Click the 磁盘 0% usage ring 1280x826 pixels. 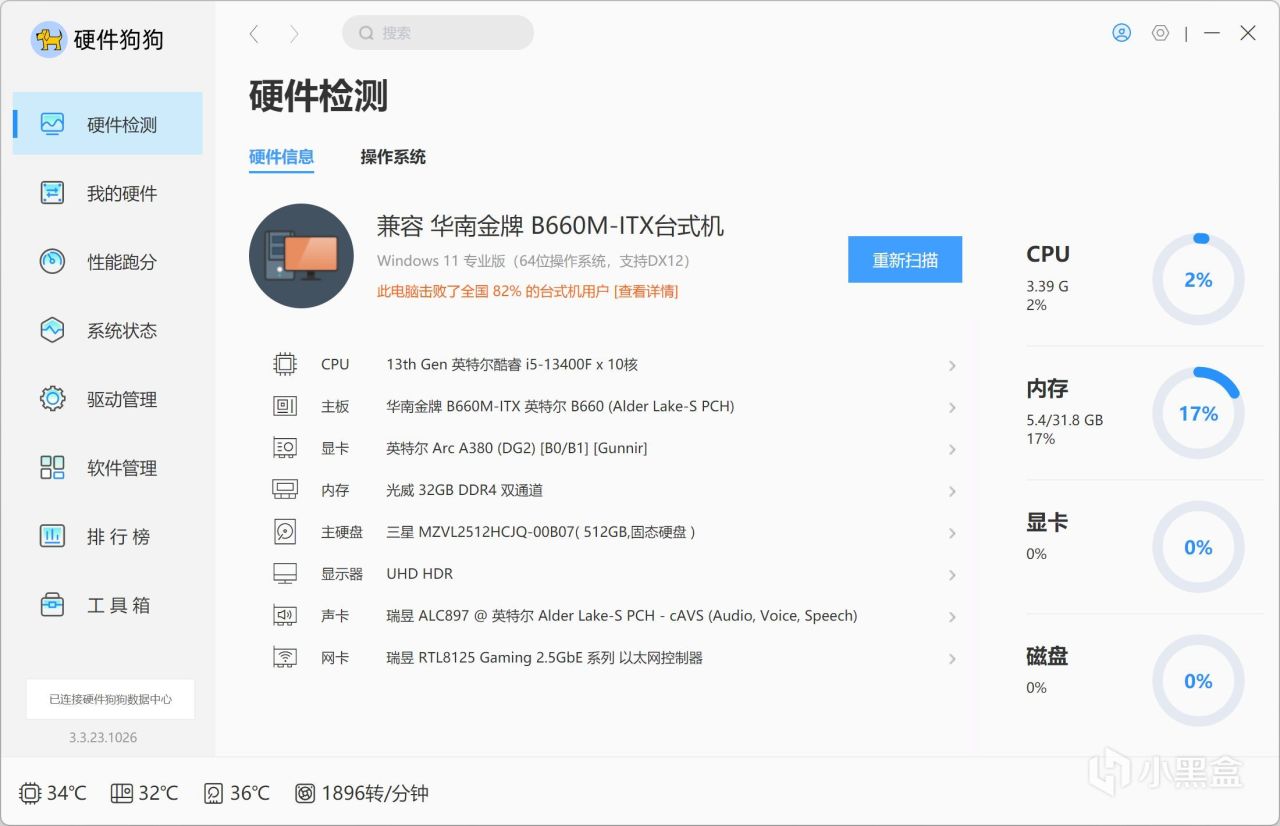1198,681
